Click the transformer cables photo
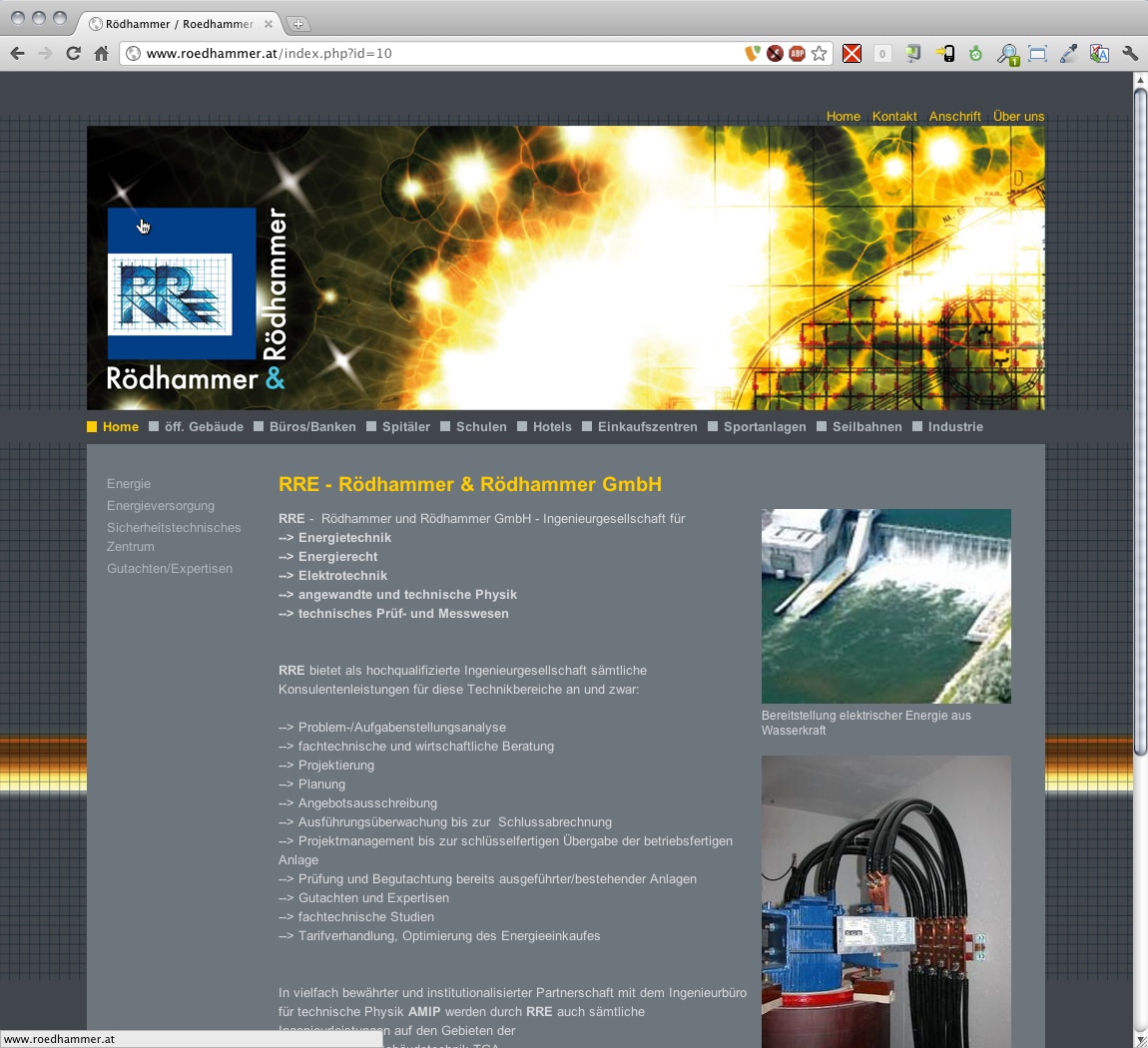This screenshot has height=1048, width=1148. point(885,901)
